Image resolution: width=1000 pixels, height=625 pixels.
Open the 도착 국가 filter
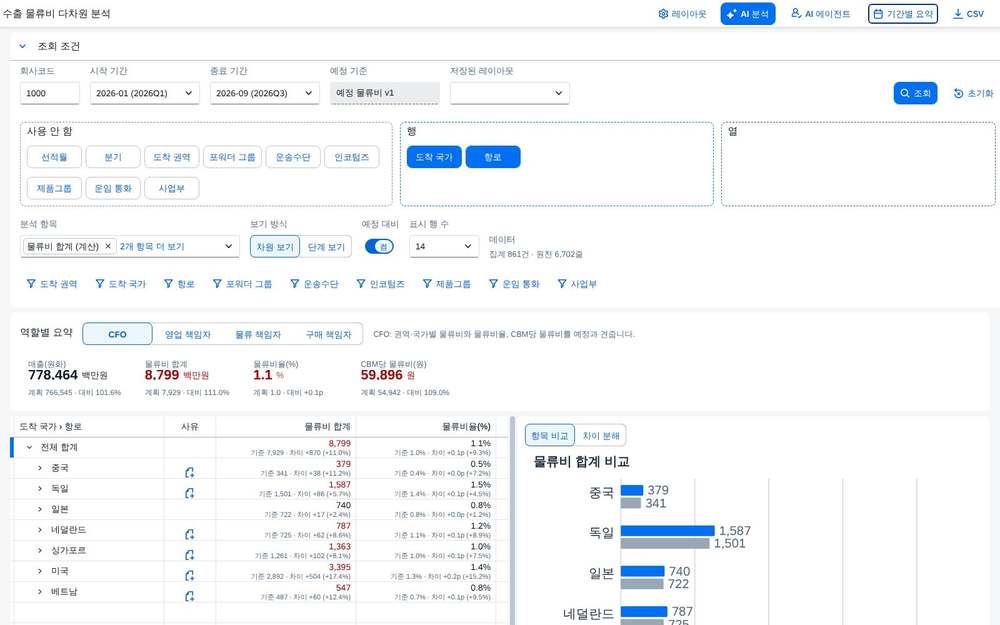click(121, 284)
